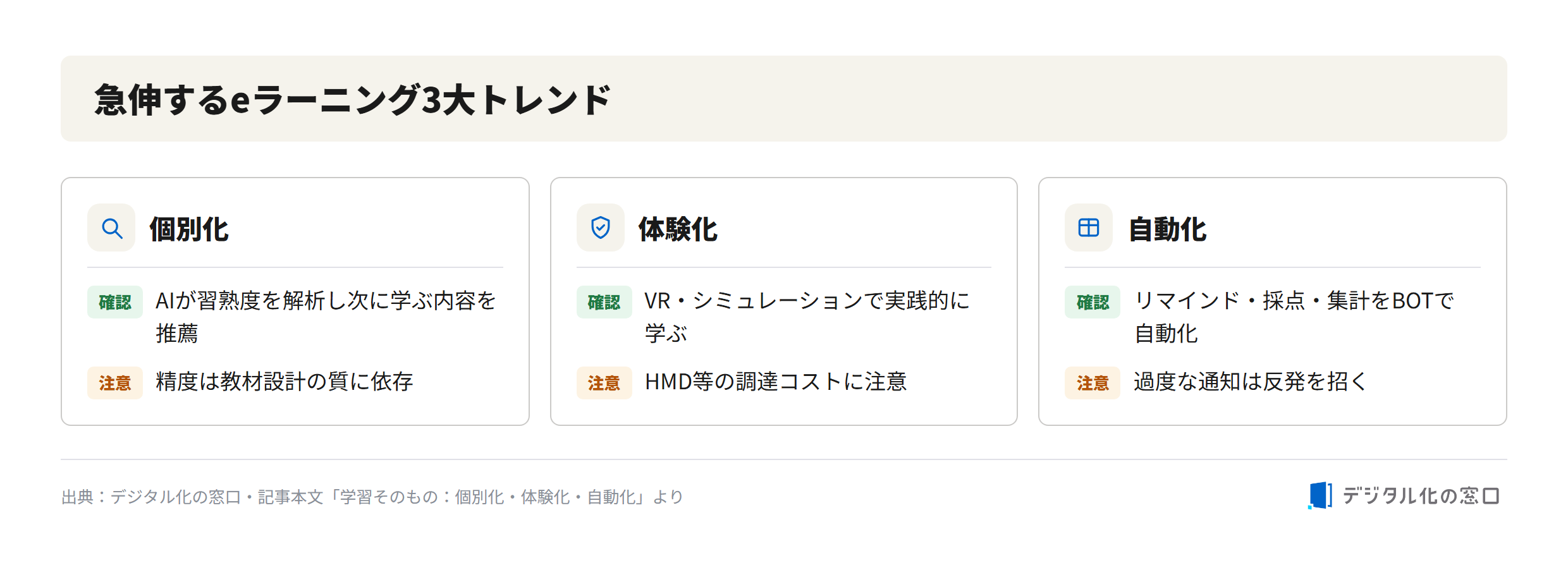Click the orange 注意 badge in 体験化 card

click(604, 383)
